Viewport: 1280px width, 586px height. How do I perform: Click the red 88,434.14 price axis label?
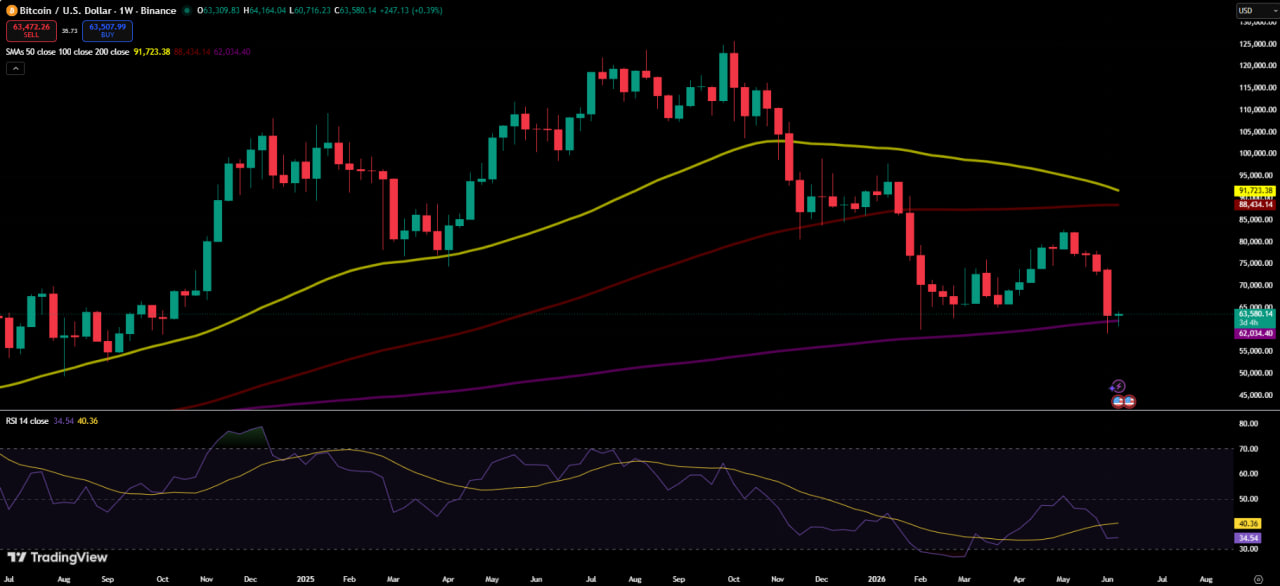point(1255,204)
